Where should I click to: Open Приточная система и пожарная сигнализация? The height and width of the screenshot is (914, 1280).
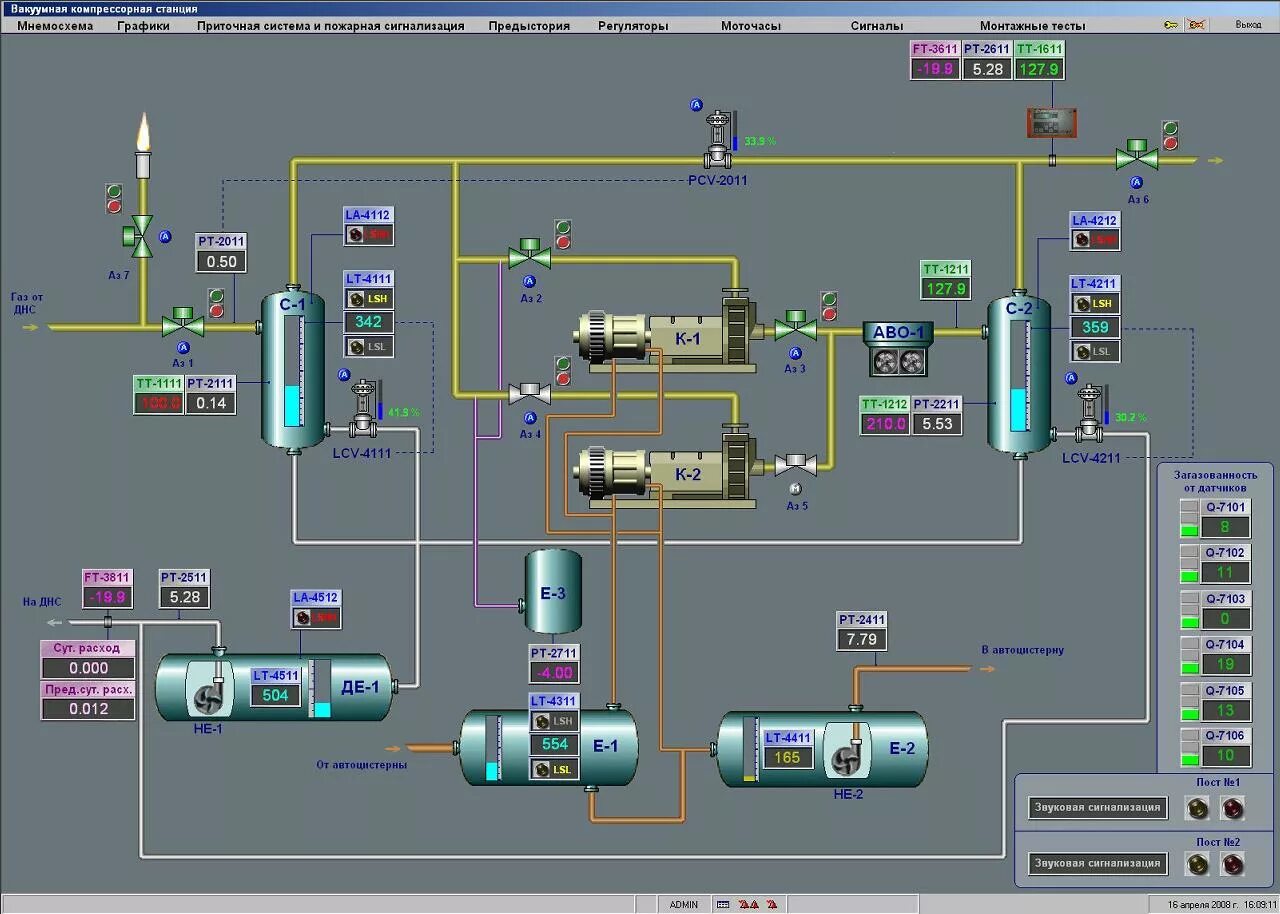pos(331,26)
